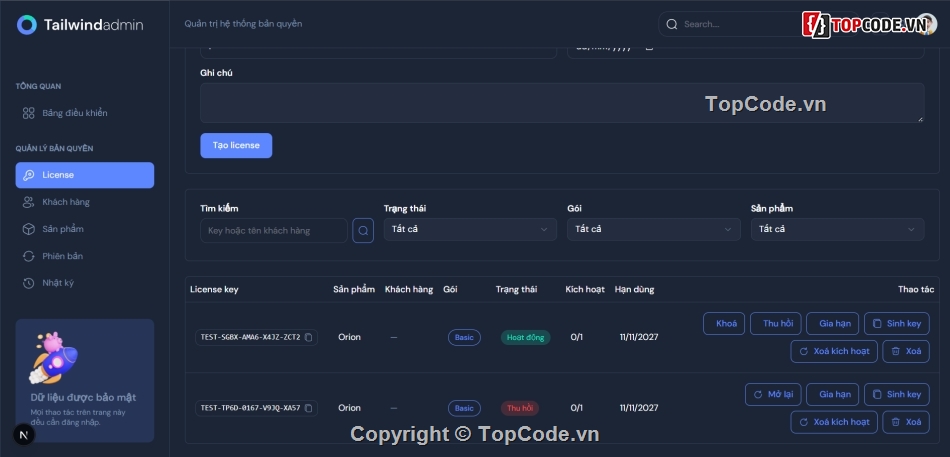Click the rocket illustration in sidebar card
950x457 pixels.
click(x=53, y=358)
